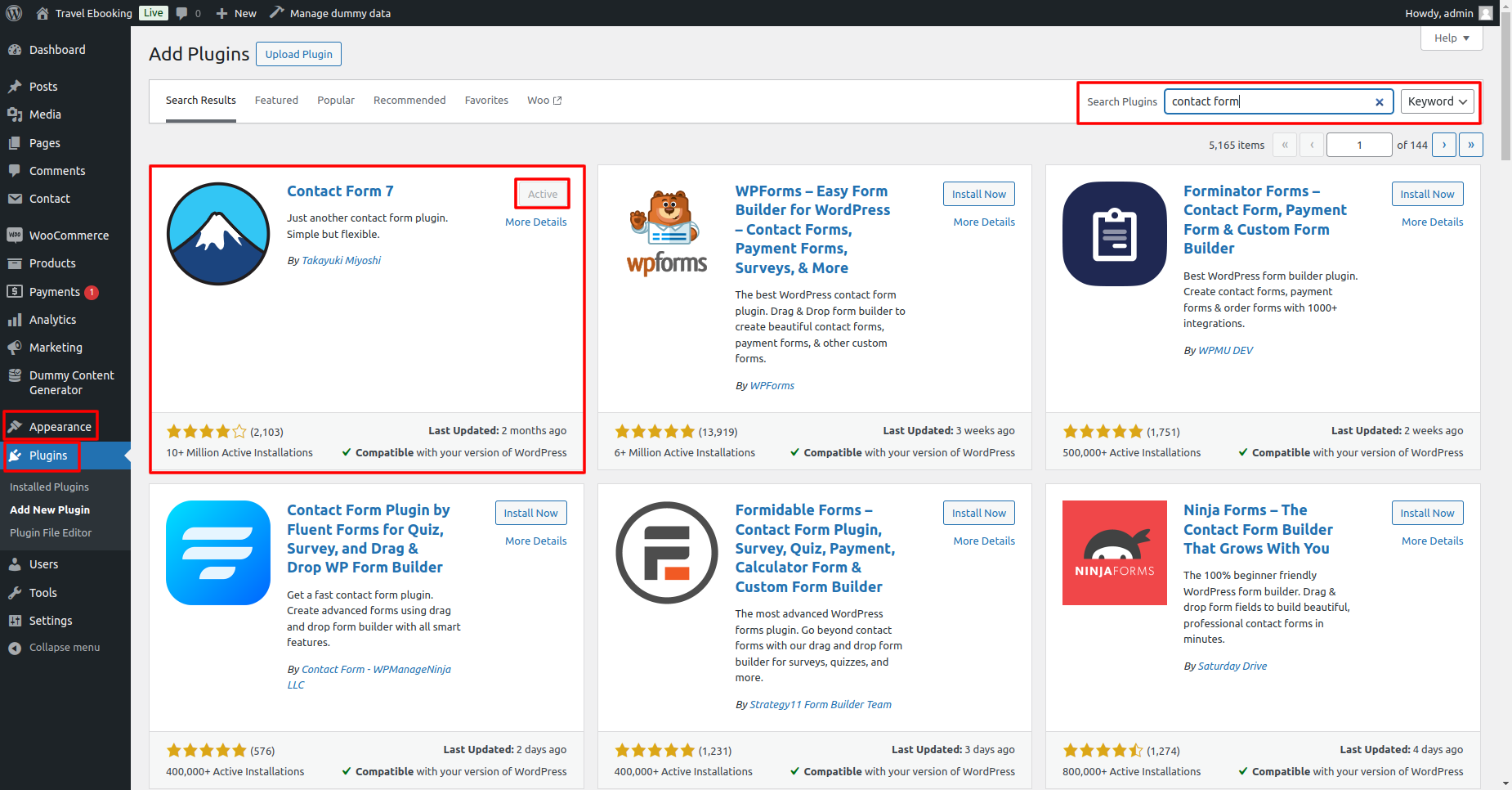
Task: Switch to the Featured tab
Action: 276,101
